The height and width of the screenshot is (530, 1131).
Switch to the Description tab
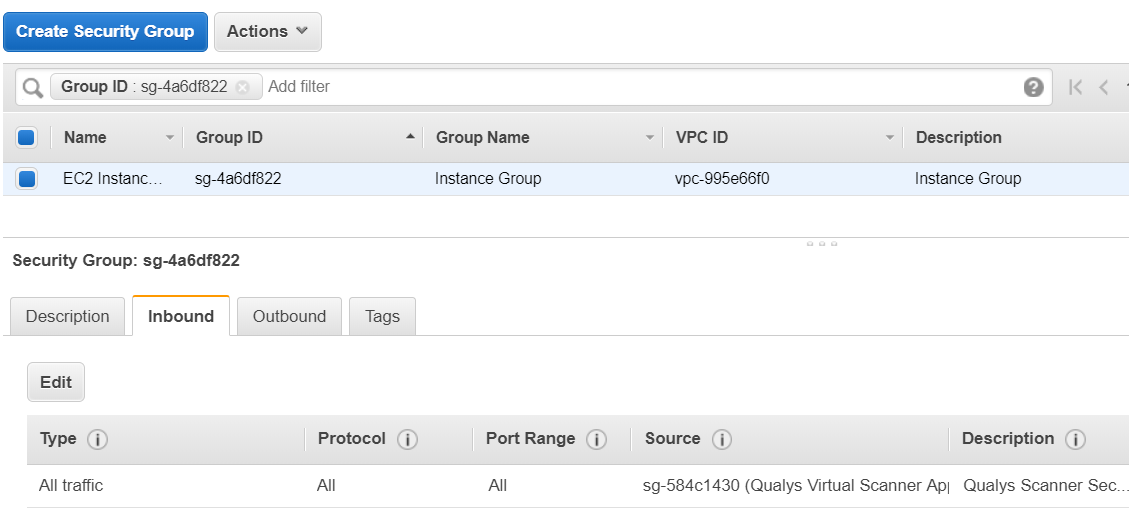click(68, 317)
